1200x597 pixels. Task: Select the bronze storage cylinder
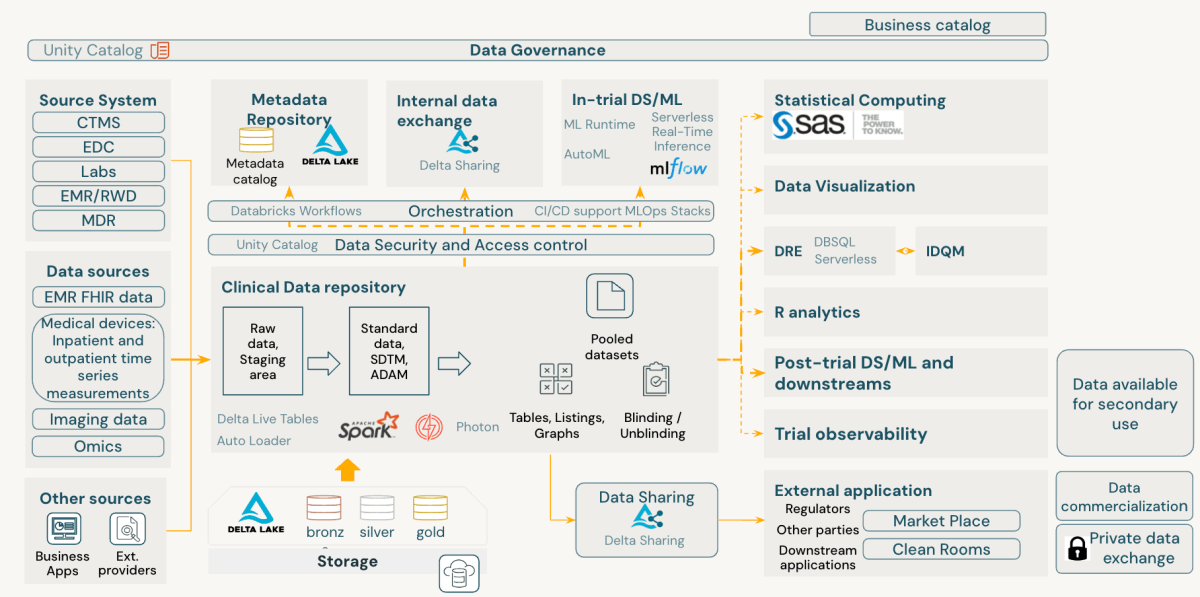click(324, 508)
